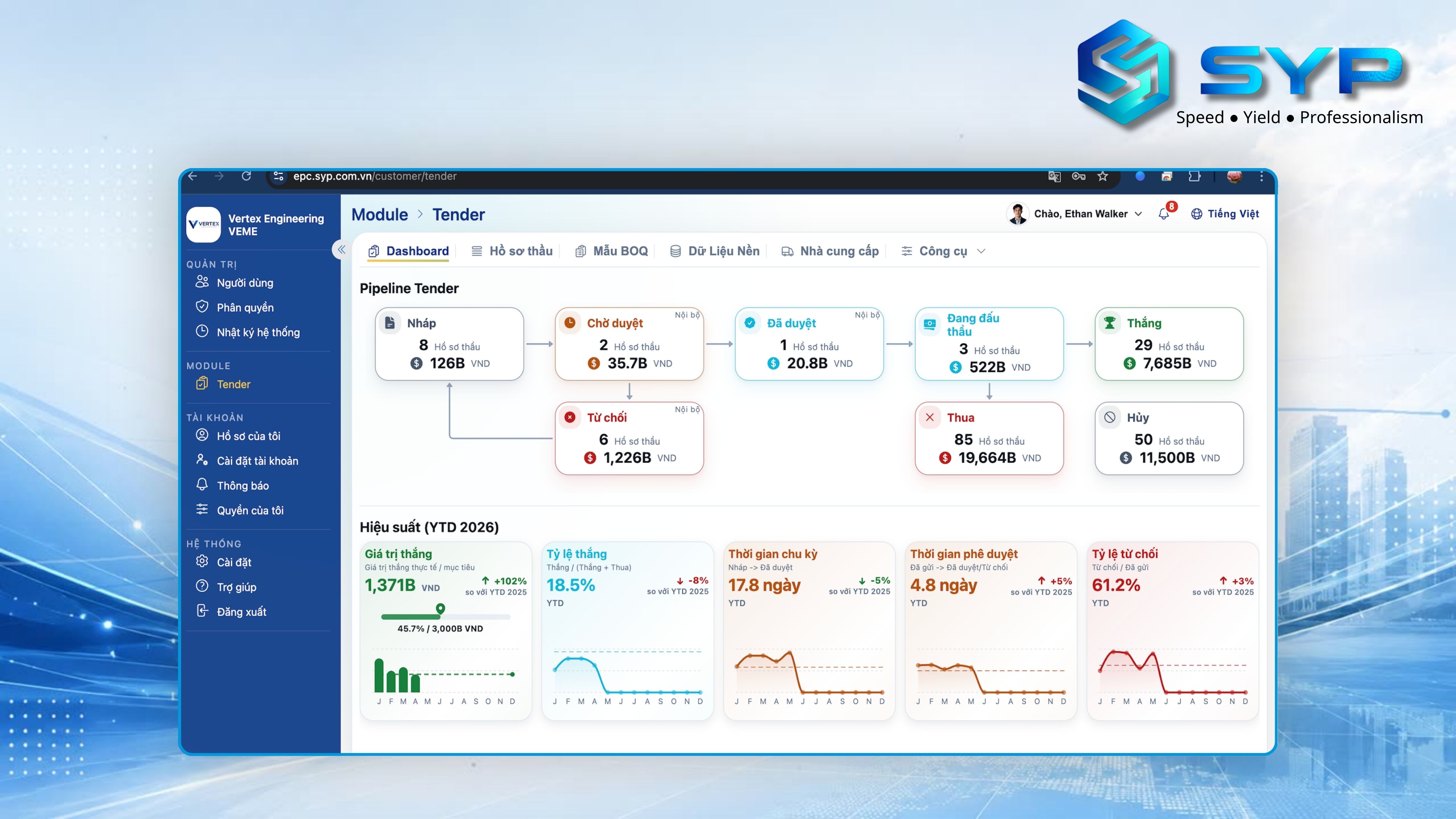The image size is (1456, 819).
Task: Click the Chờ duyệt clock icon
Action: point(570,323)
